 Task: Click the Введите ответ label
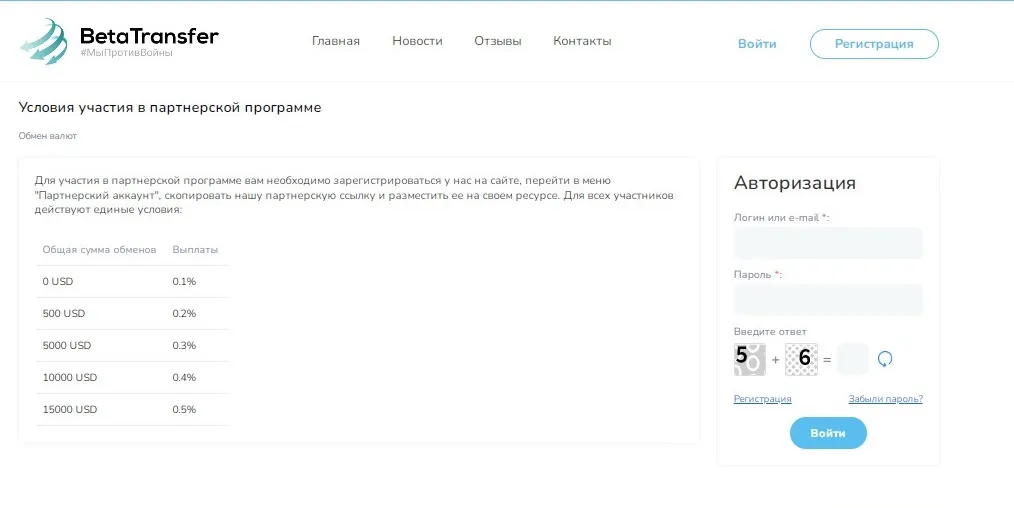coord(770,332)
